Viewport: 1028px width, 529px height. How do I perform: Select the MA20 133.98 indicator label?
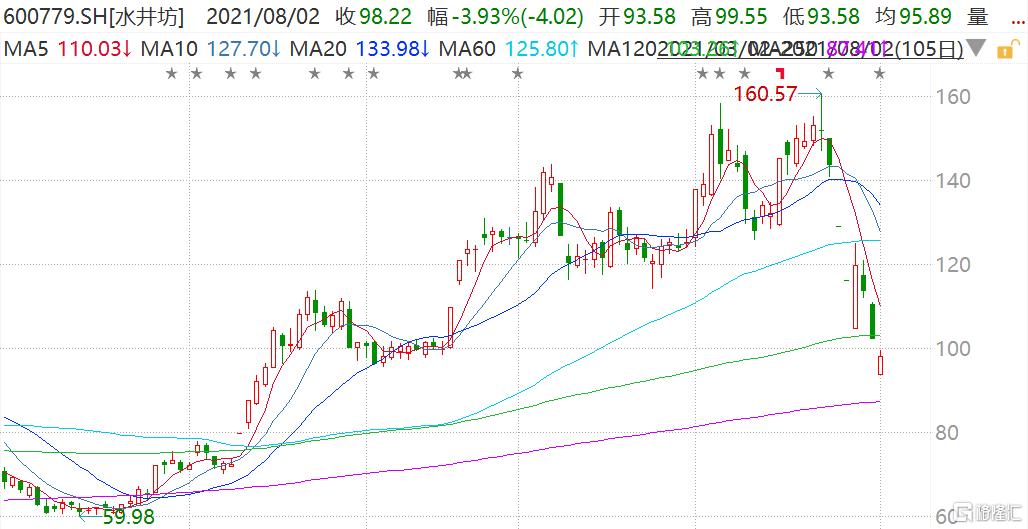(360, 49)
